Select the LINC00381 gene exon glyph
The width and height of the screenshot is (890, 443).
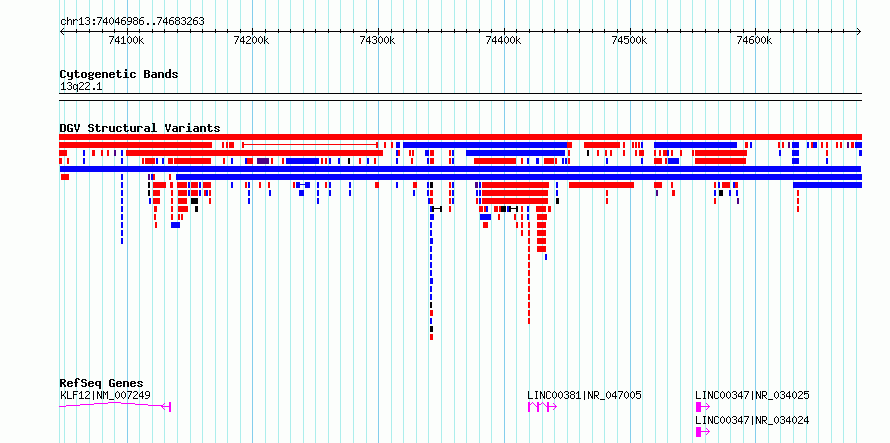coord(542,407)
